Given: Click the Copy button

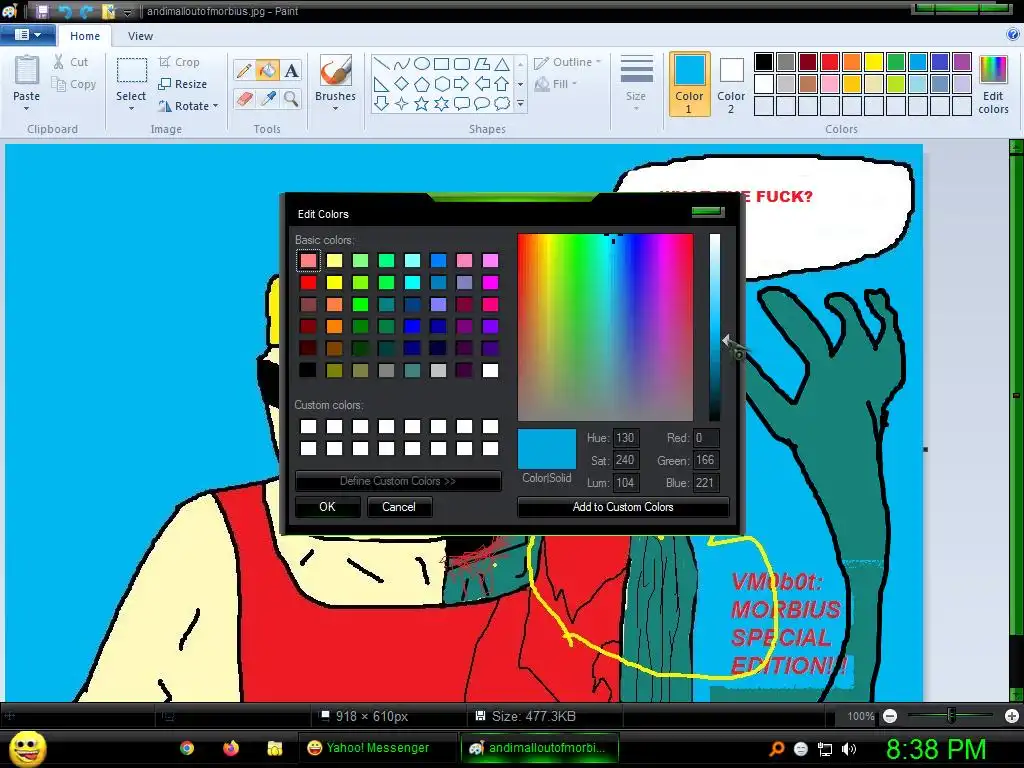Looking at the screenshot, I should tap(73, 84).
